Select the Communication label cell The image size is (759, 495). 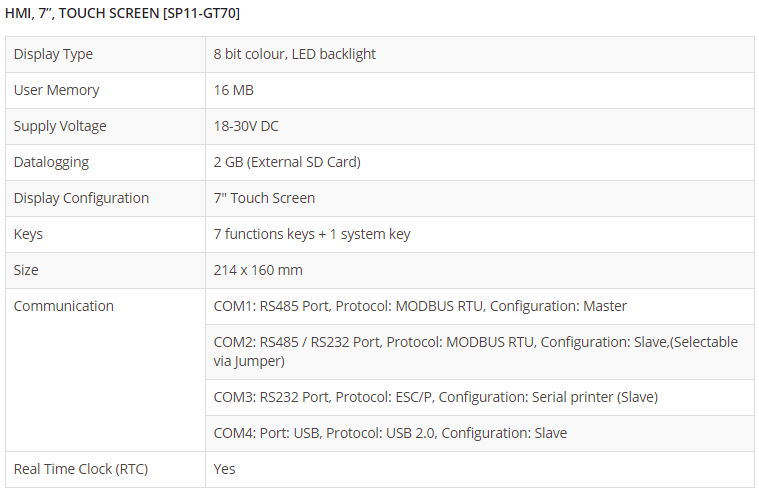[63, 306]
